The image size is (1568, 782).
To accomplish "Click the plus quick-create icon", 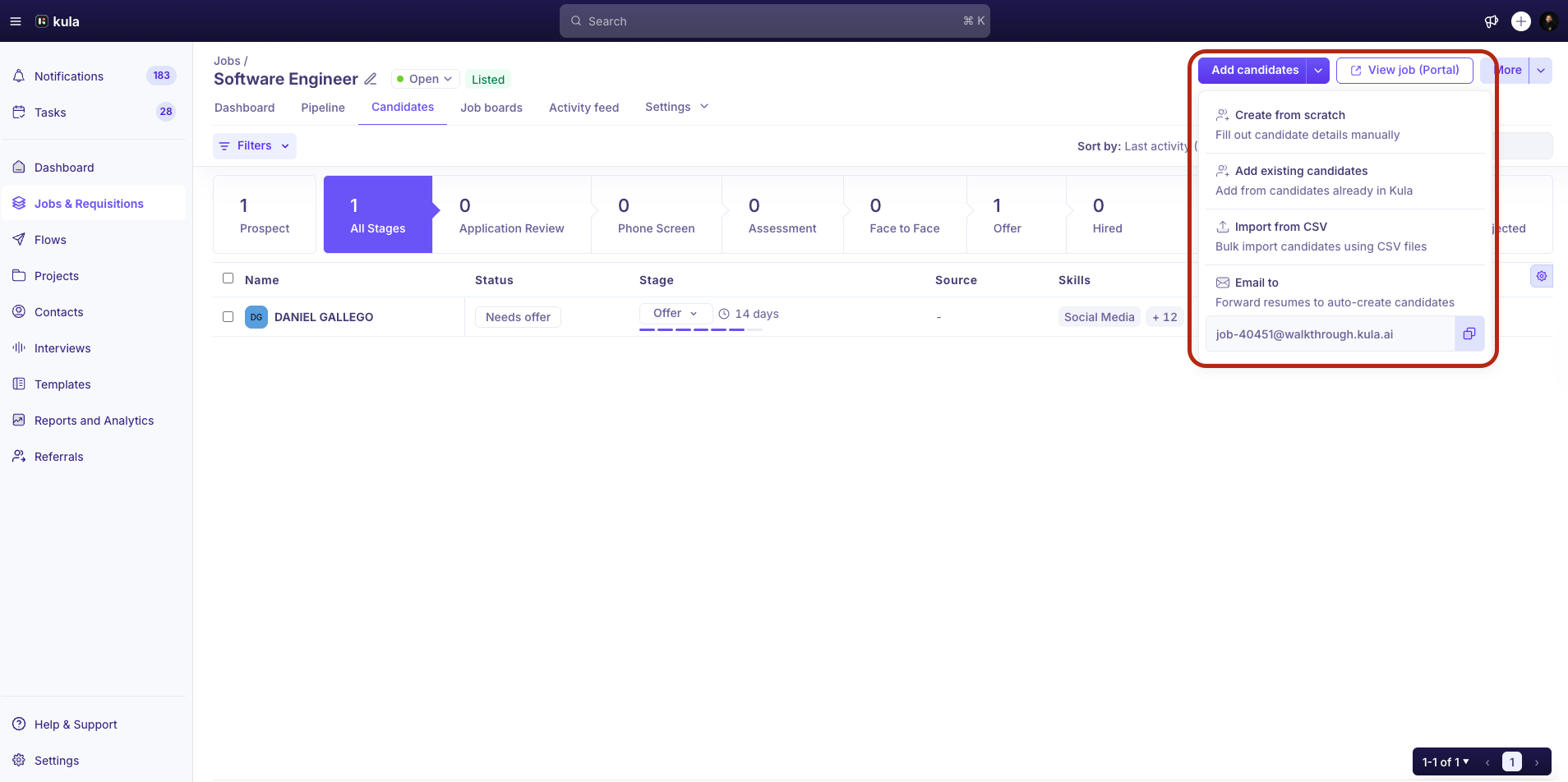I will [1521, 21].
